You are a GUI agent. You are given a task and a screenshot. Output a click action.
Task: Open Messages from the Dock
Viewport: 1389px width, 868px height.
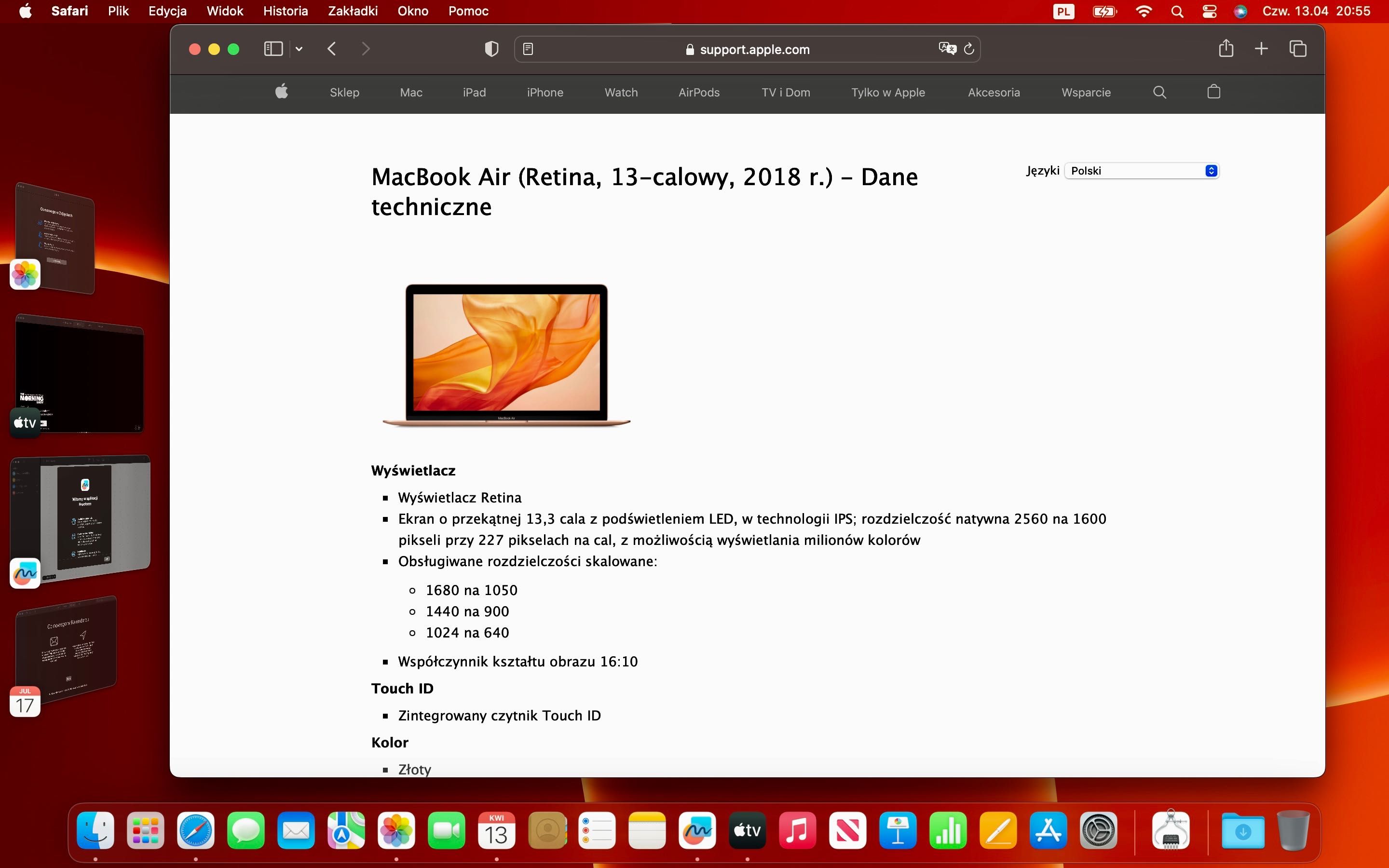245,830
